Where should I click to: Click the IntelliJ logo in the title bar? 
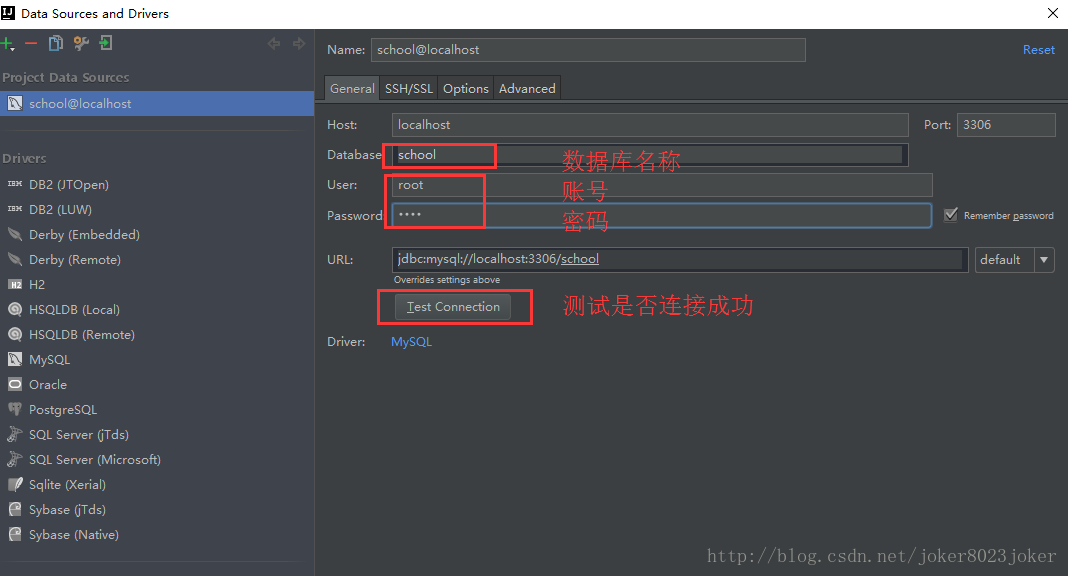(8, 13)
